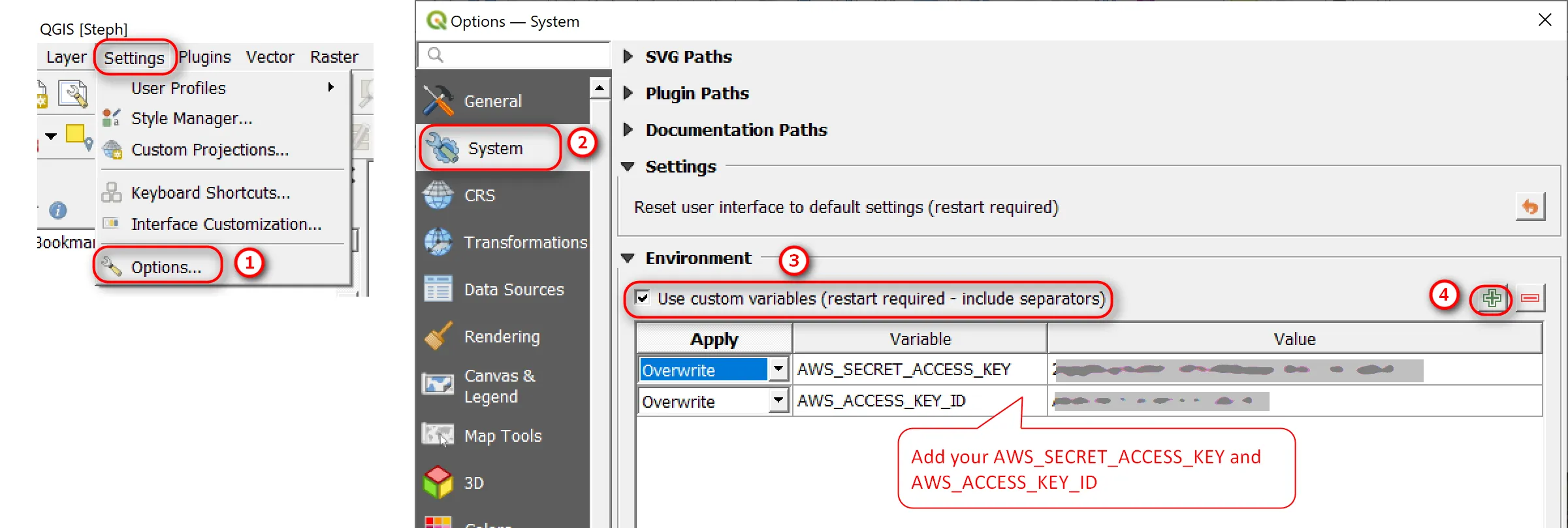The height and width of the screenshot is (528, 1568).
Task: Select the AWS_ACCESS_KEY_ID variable cell
Action: click(920, 401)
